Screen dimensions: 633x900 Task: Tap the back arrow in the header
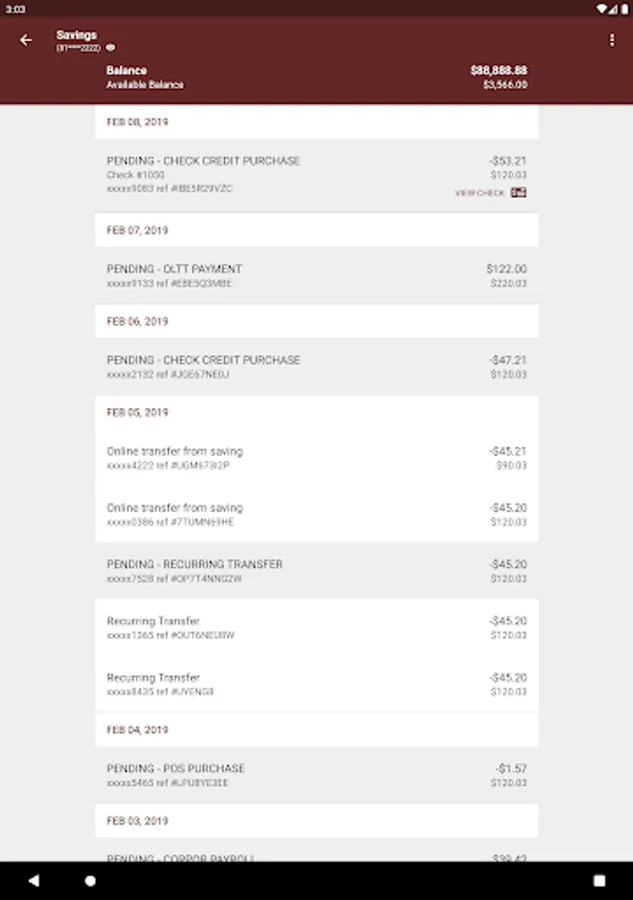coord(26,41)
